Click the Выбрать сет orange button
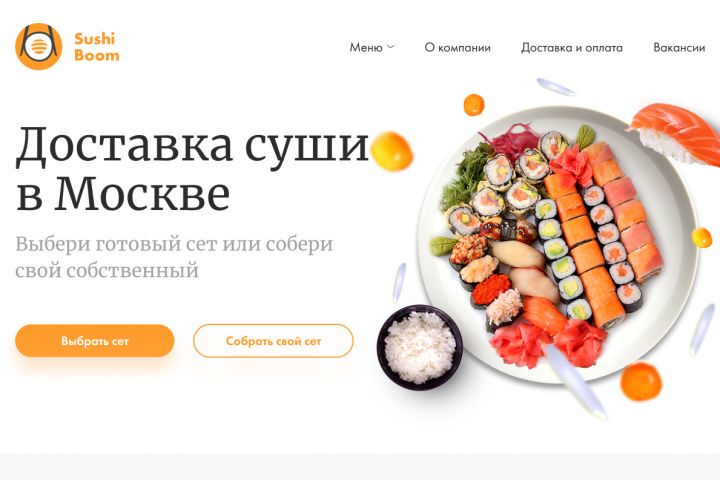 [x=95, y=341]
